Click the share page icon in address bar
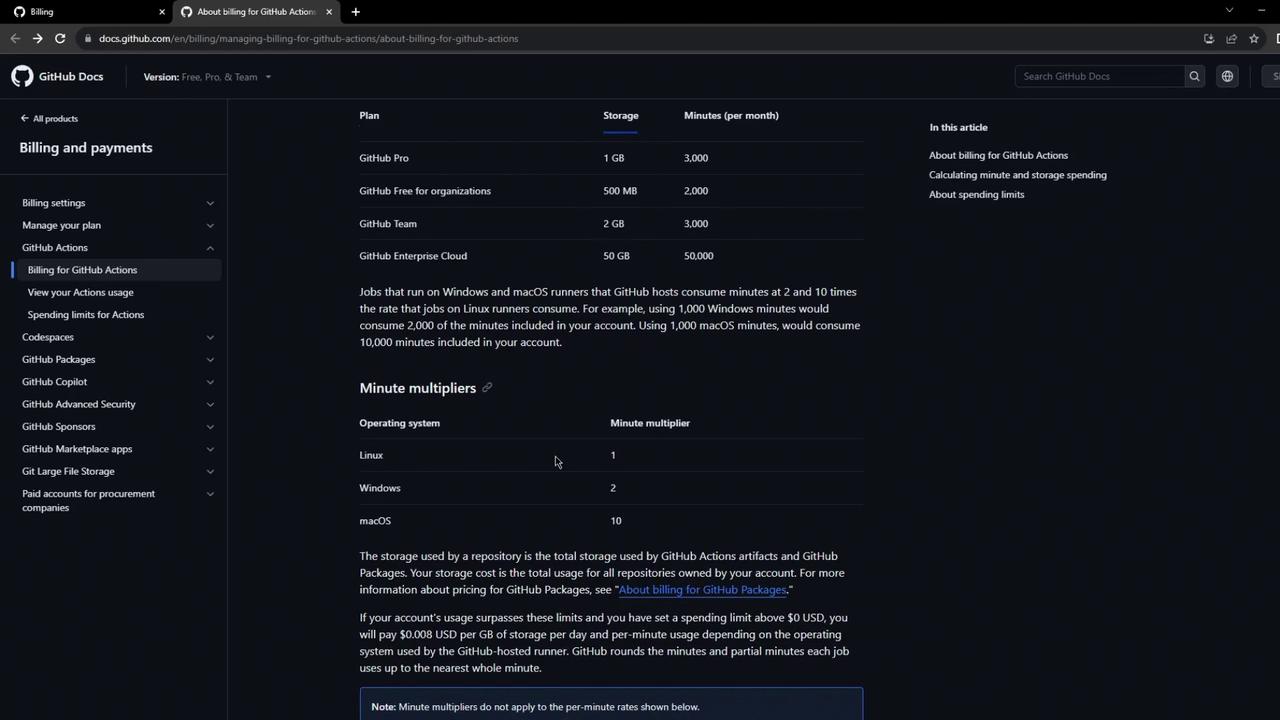 tap(1231, 39)
